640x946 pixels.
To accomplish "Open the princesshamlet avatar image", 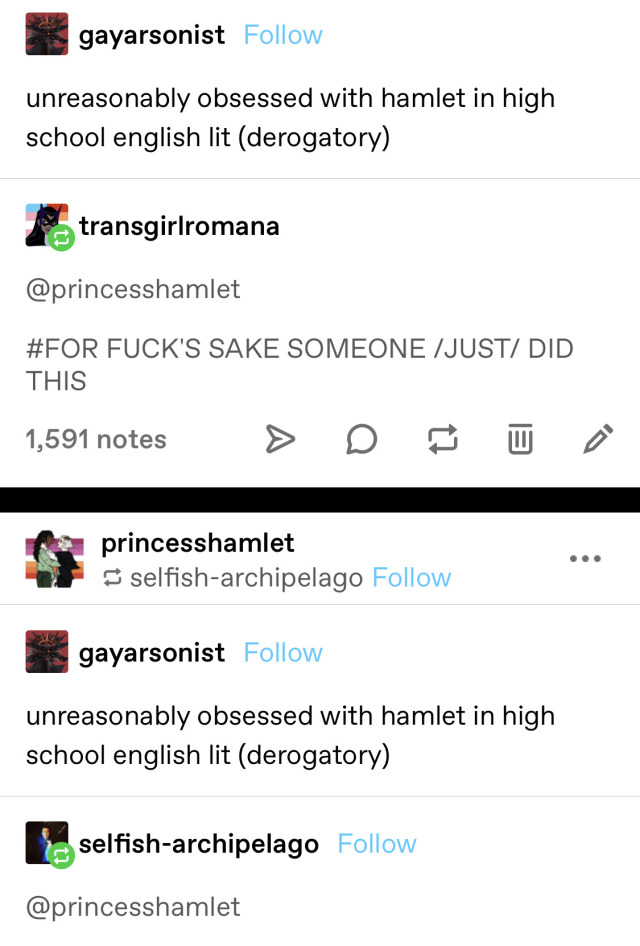I will (x=54, y=559).
